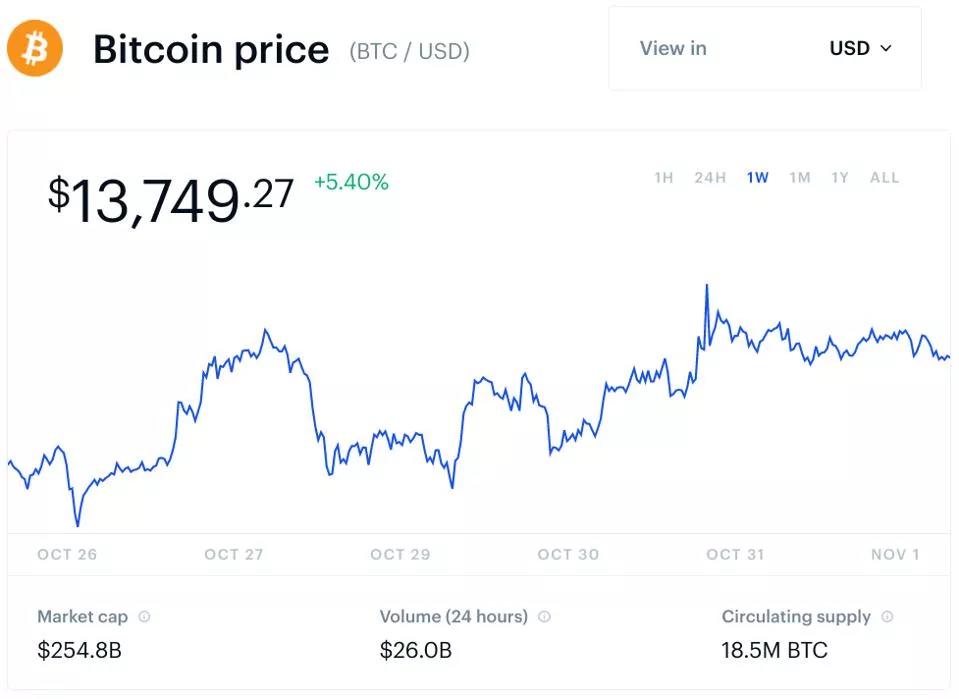Switch chart to 1Y range
Image resolution: width=959 pixels, height=699 pixels.
pyautogui.click(x=840, y=178)
